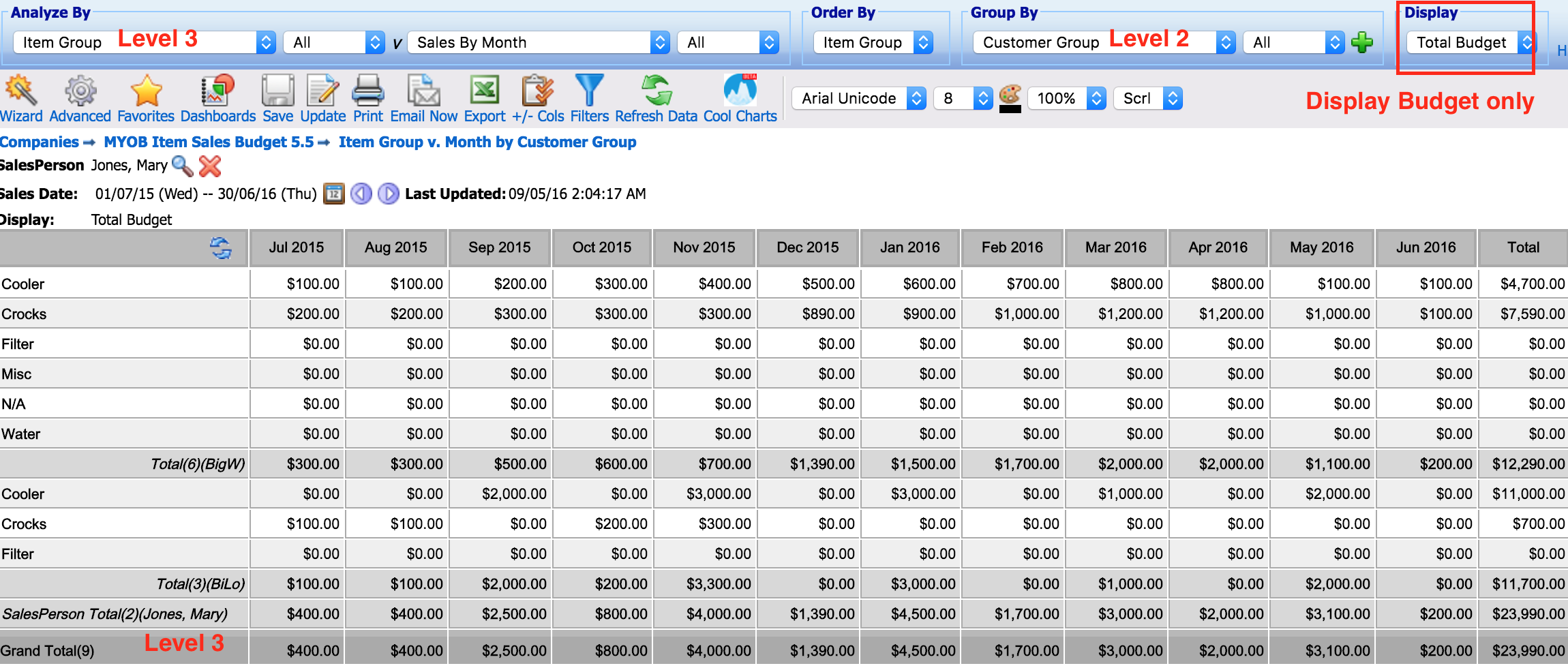Open Group By Customer Group dropdown
The image size is (1568, 668).
(x=1104, y=42)
